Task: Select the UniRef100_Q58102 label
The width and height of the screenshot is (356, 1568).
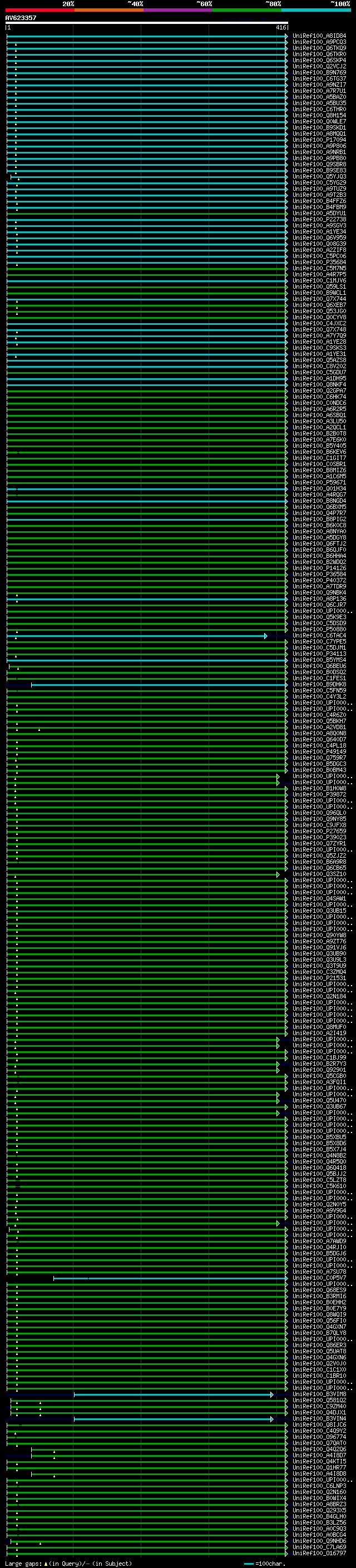Action: coord(319,1401)
